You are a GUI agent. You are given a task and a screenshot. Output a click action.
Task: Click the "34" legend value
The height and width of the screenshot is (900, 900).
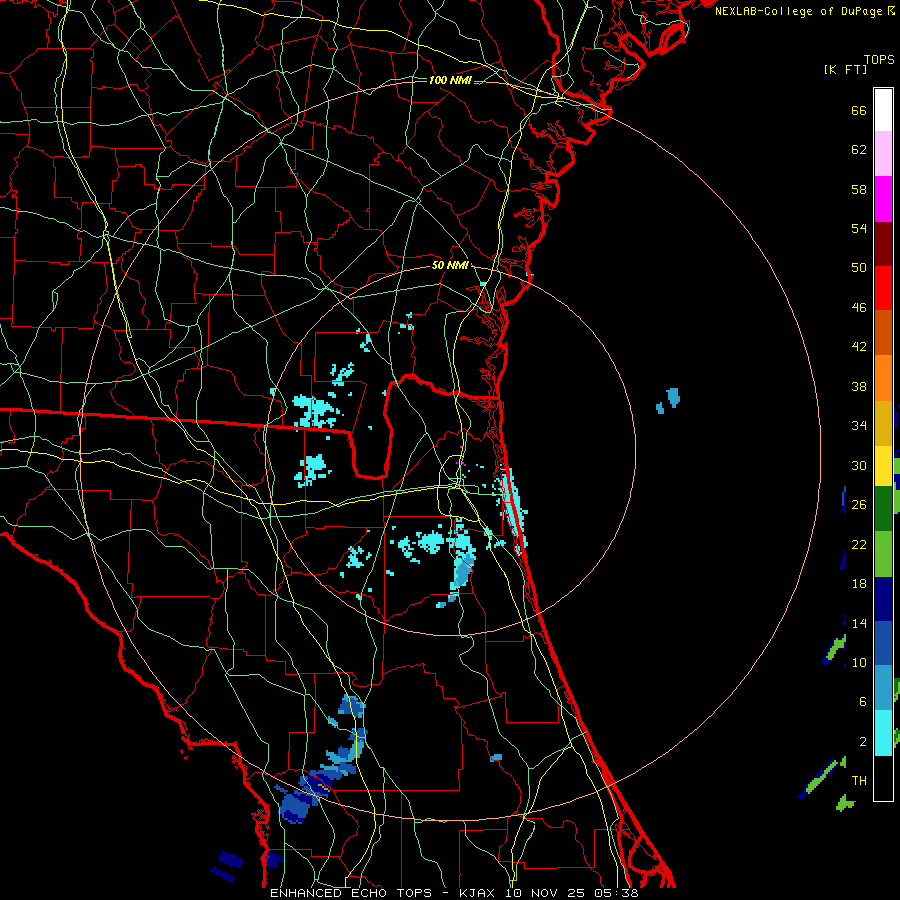[859, 426]
